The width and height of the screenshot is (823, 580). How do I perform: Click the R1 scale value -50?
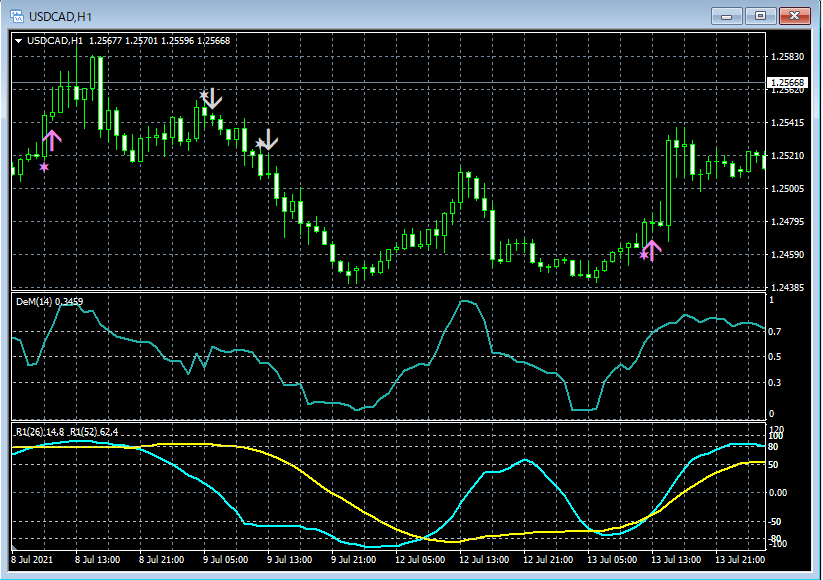[x=775, y=522]
